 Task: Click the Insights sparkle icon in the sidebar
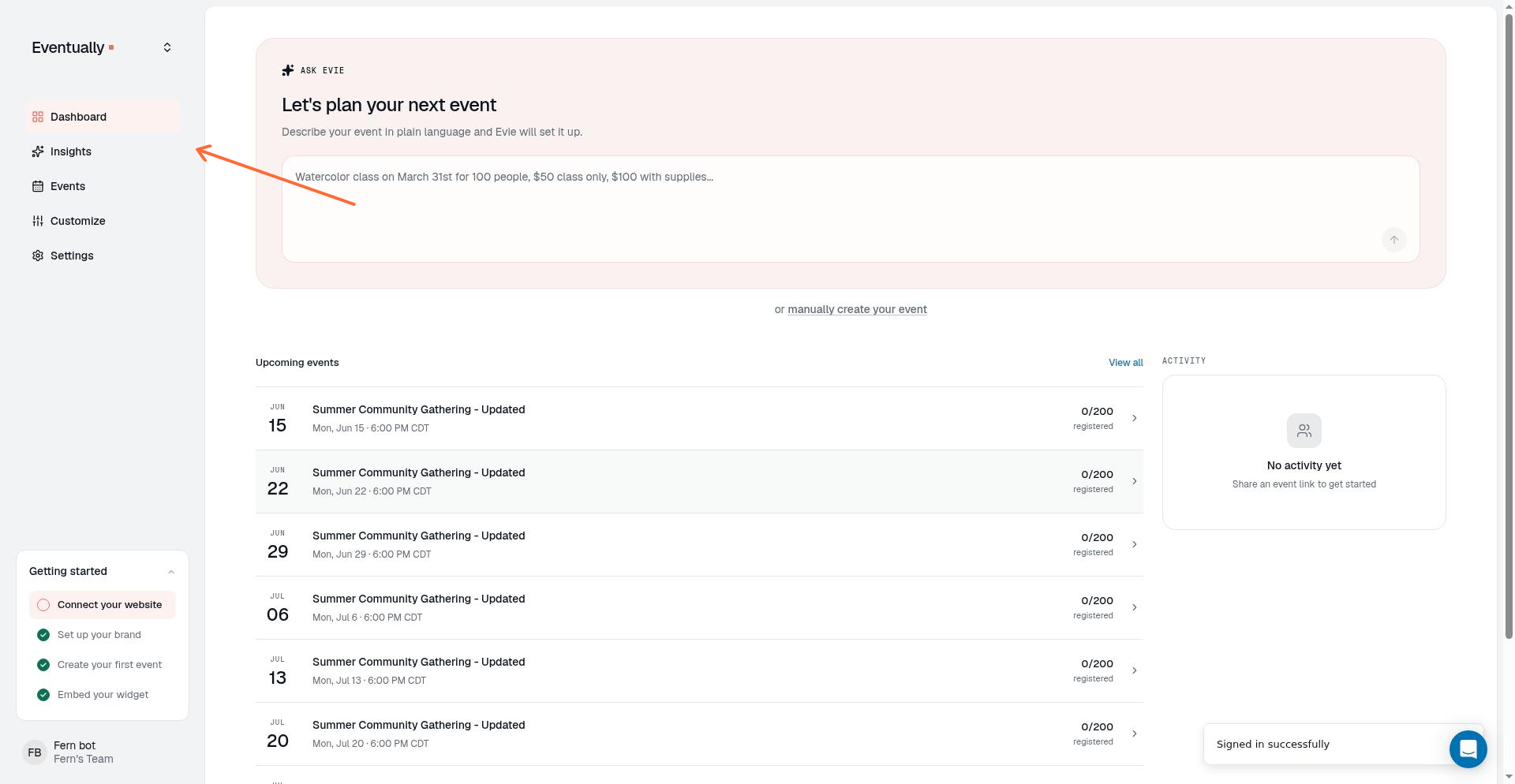tap(38, 151)
